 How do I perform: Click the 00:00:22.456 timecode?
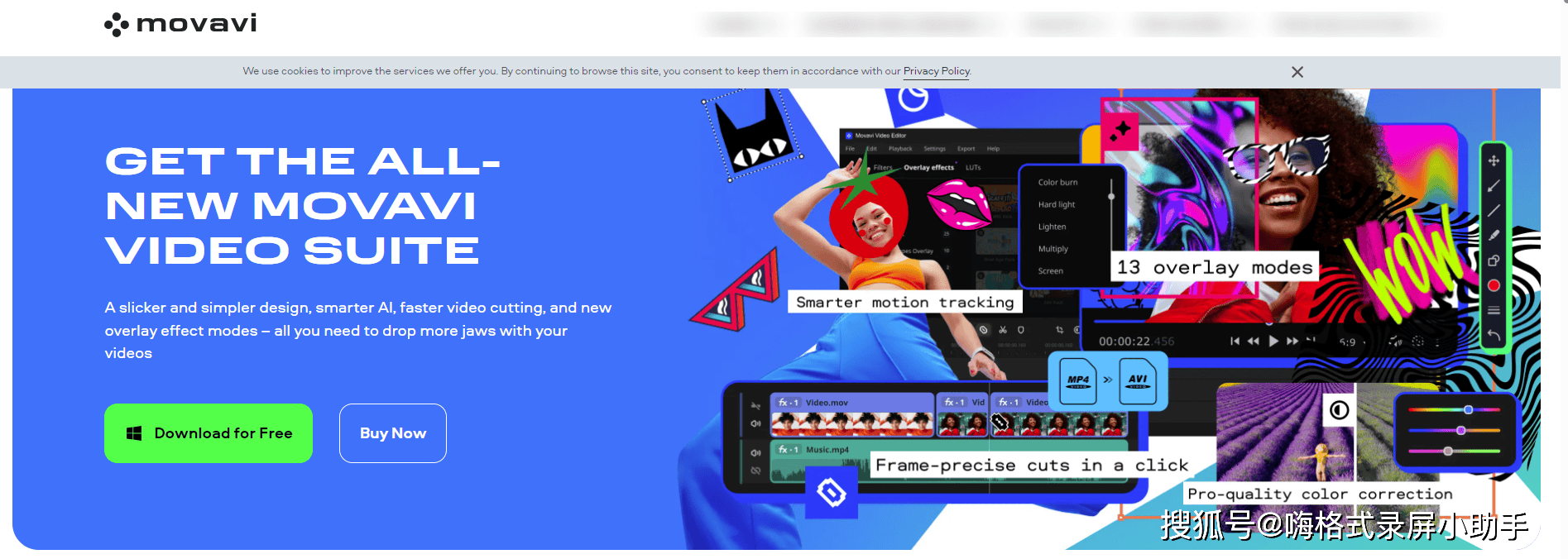[x=1136, y=341]
